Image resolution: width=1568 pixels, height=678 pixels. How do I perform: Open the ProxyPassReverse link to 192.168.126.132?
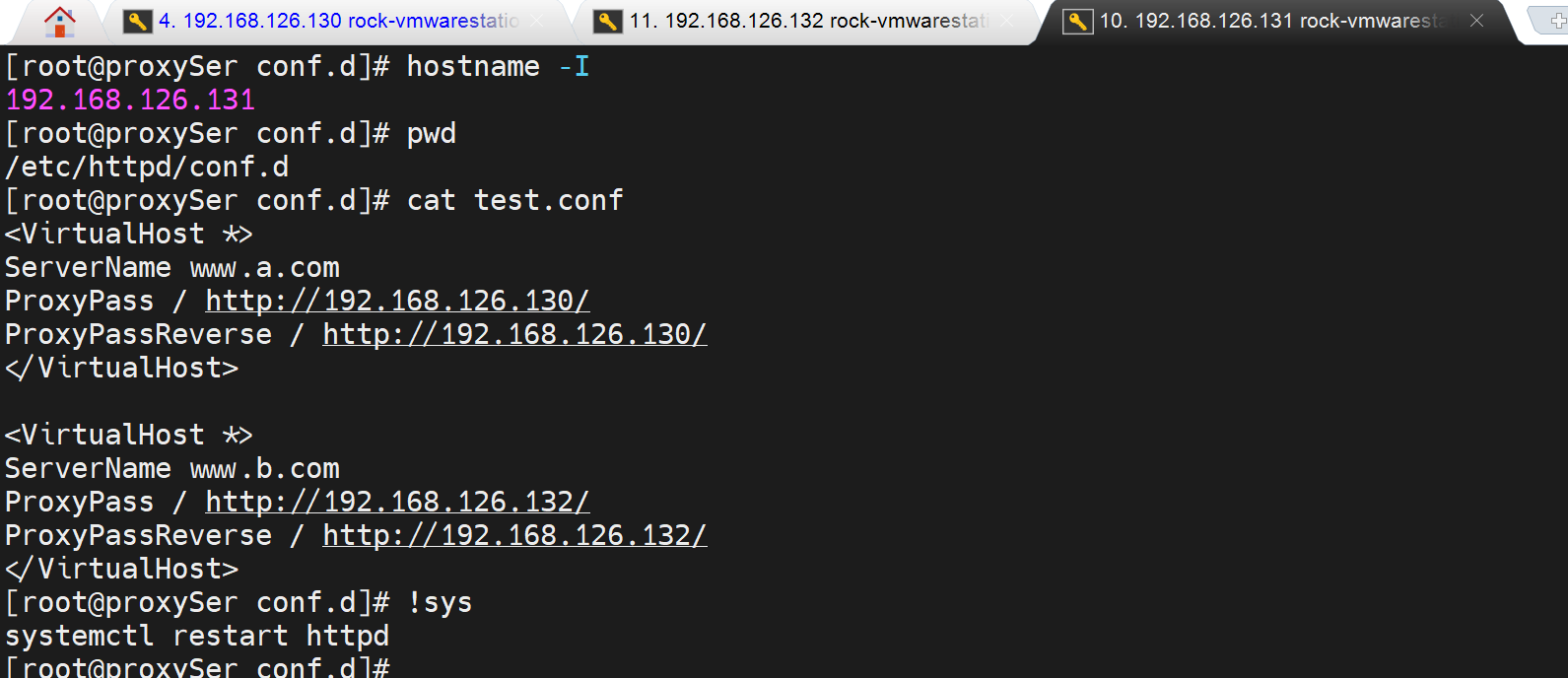(x=514, y=535)
